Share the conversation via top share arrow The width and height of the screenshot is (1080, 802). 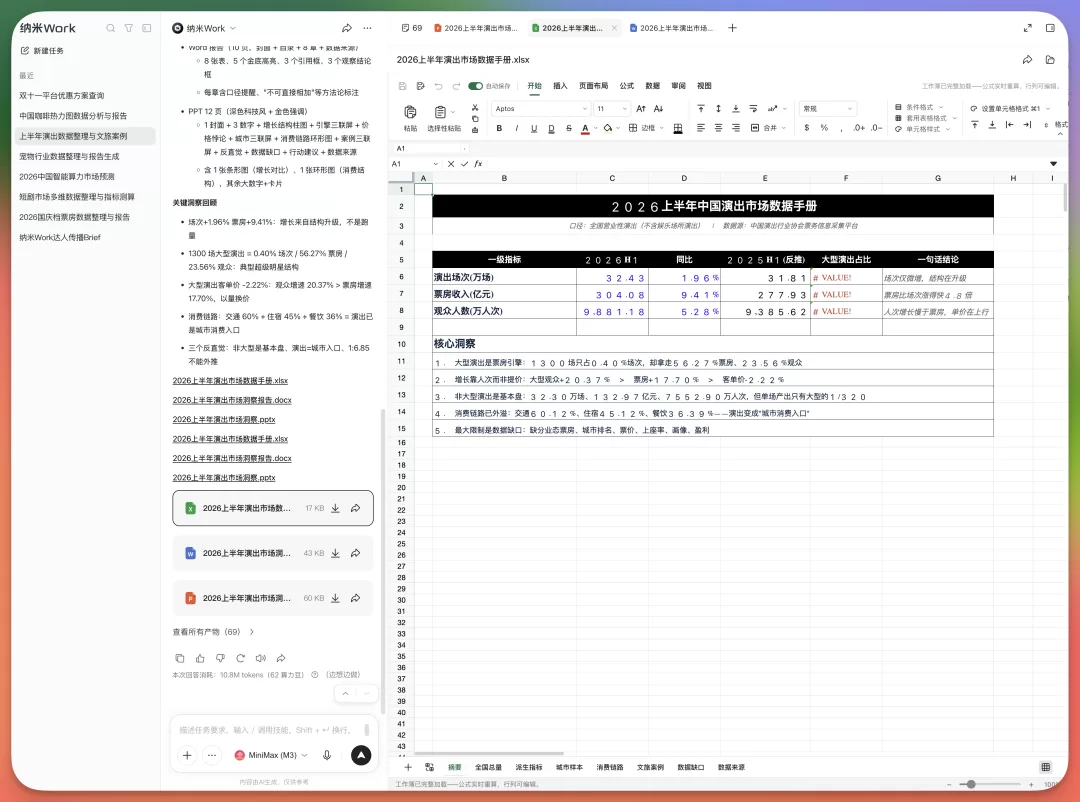tap(346, 28)
